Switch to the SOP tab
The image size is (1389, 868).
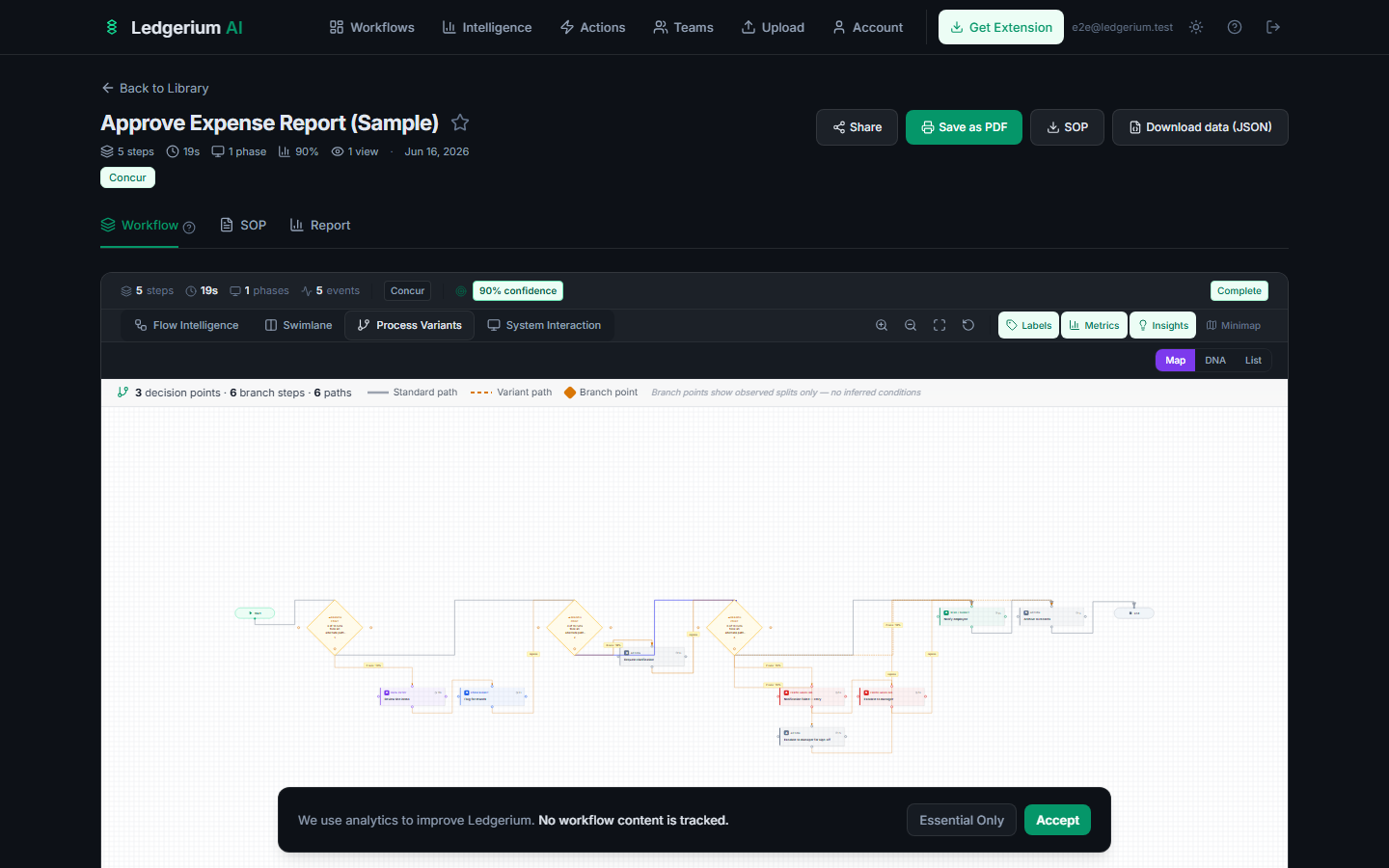243,225
